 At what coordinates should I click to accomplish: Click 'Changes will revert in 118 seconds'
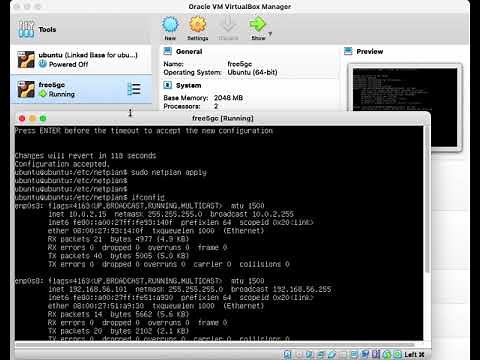(85, 156)
